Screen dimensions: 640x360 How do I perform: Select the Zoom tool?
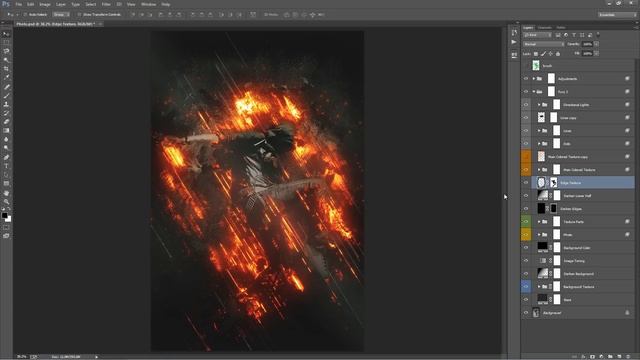tap(6, 202)
